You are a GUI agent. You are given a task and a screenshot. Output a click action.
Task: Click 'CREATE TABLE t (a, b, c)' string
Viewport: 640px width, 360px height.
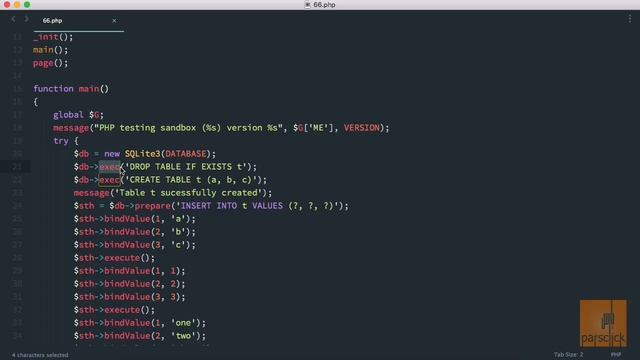point(191,180)
